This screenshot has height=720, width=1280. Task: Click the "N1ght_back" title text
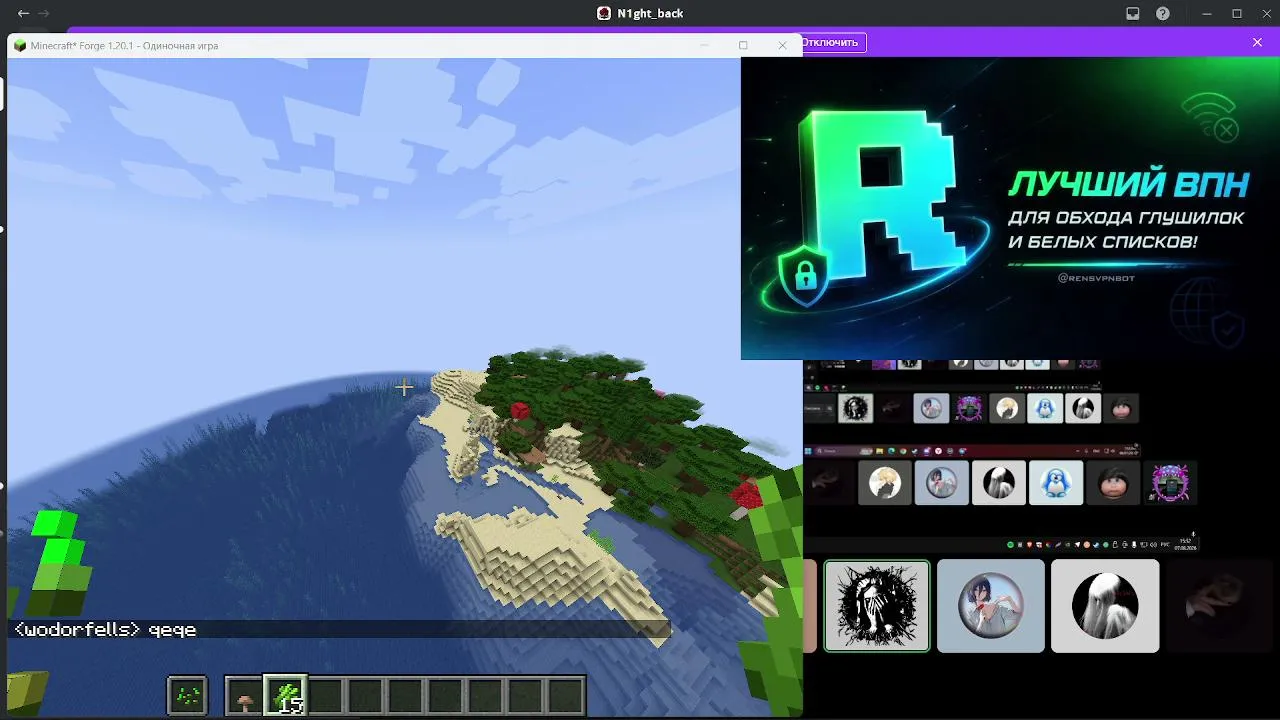650,14
